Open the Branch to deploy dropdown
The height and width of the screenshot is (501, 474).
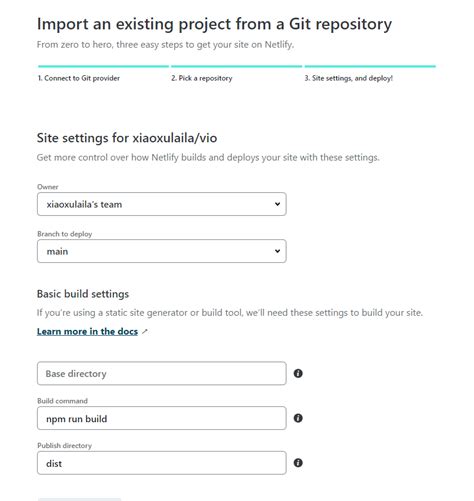(x=162, y=251)
